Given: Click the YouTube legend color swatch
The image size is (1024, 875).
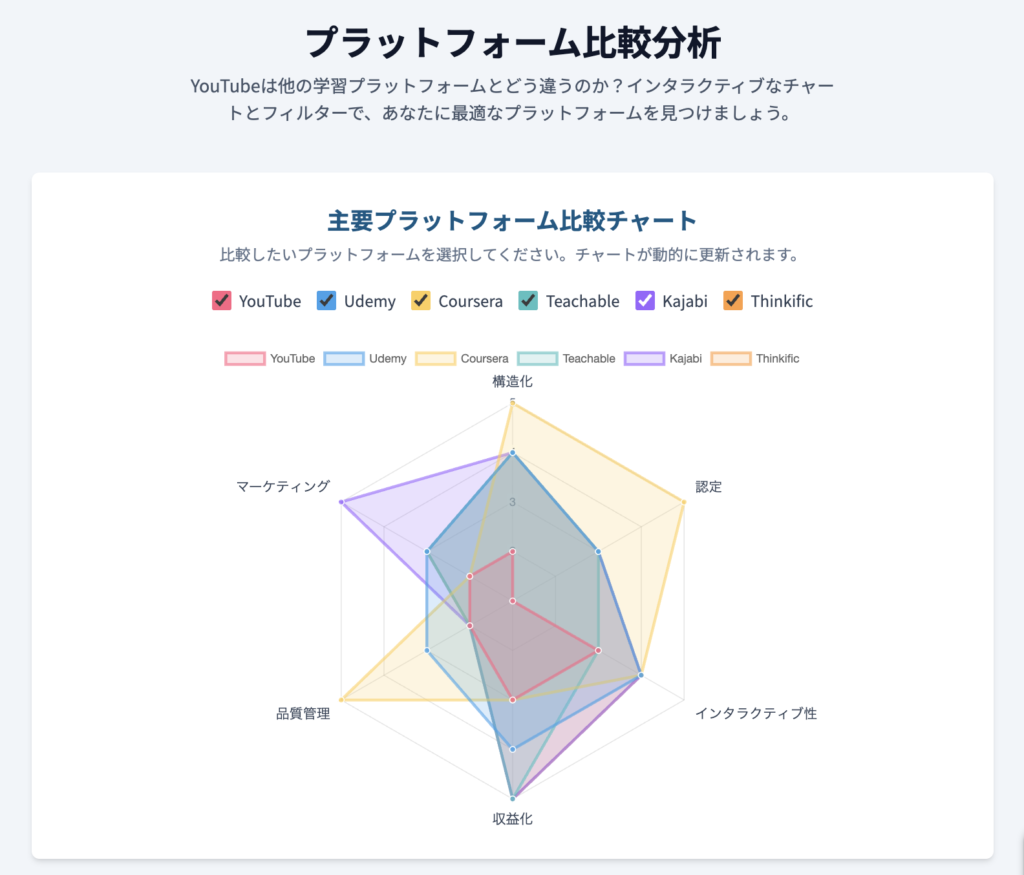Looking at the screenshot, I should [x=245, y=358].
